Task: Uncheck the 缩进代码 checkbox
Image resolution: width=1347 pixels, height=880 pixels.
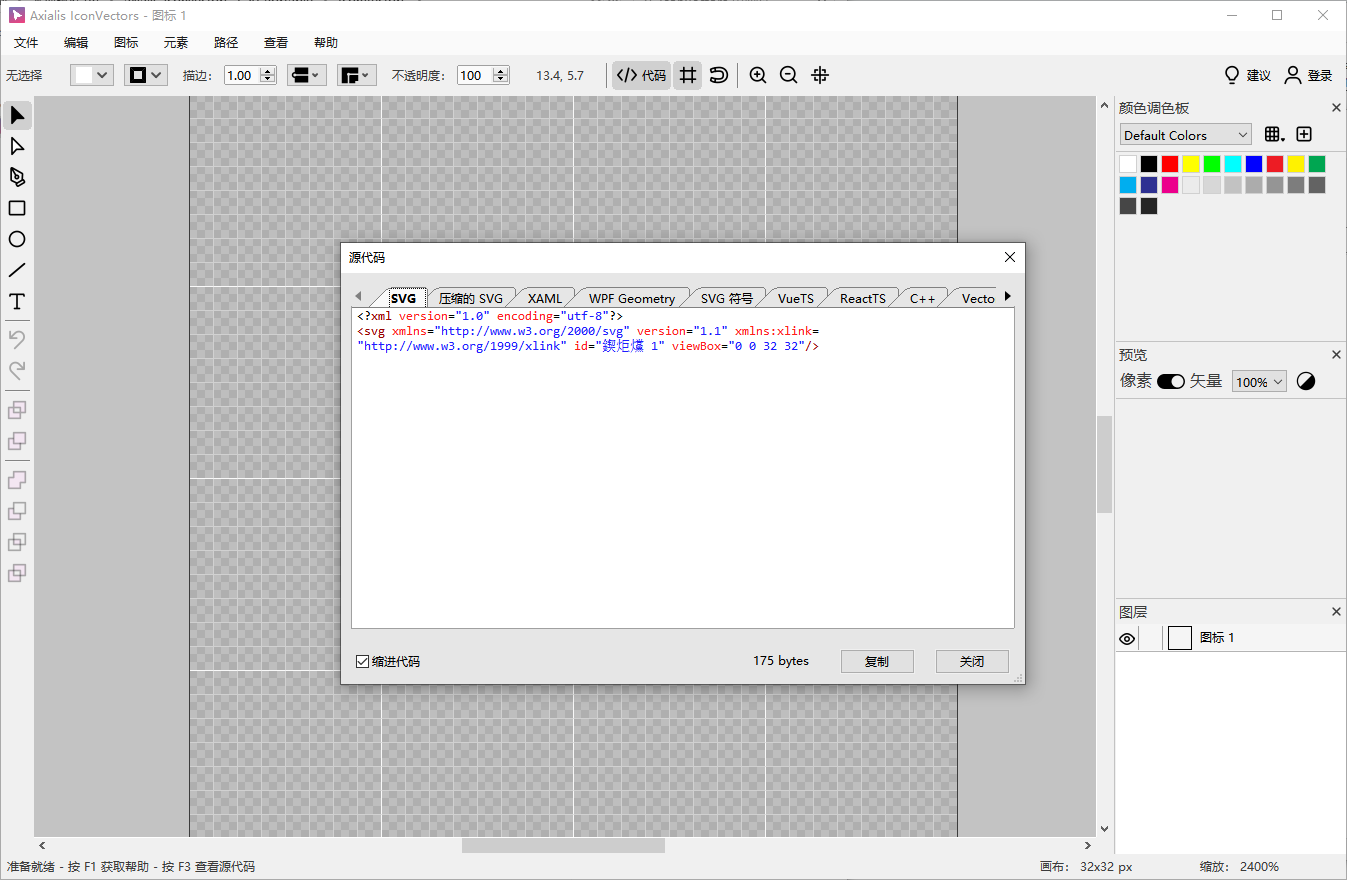Action: [362, 660]
